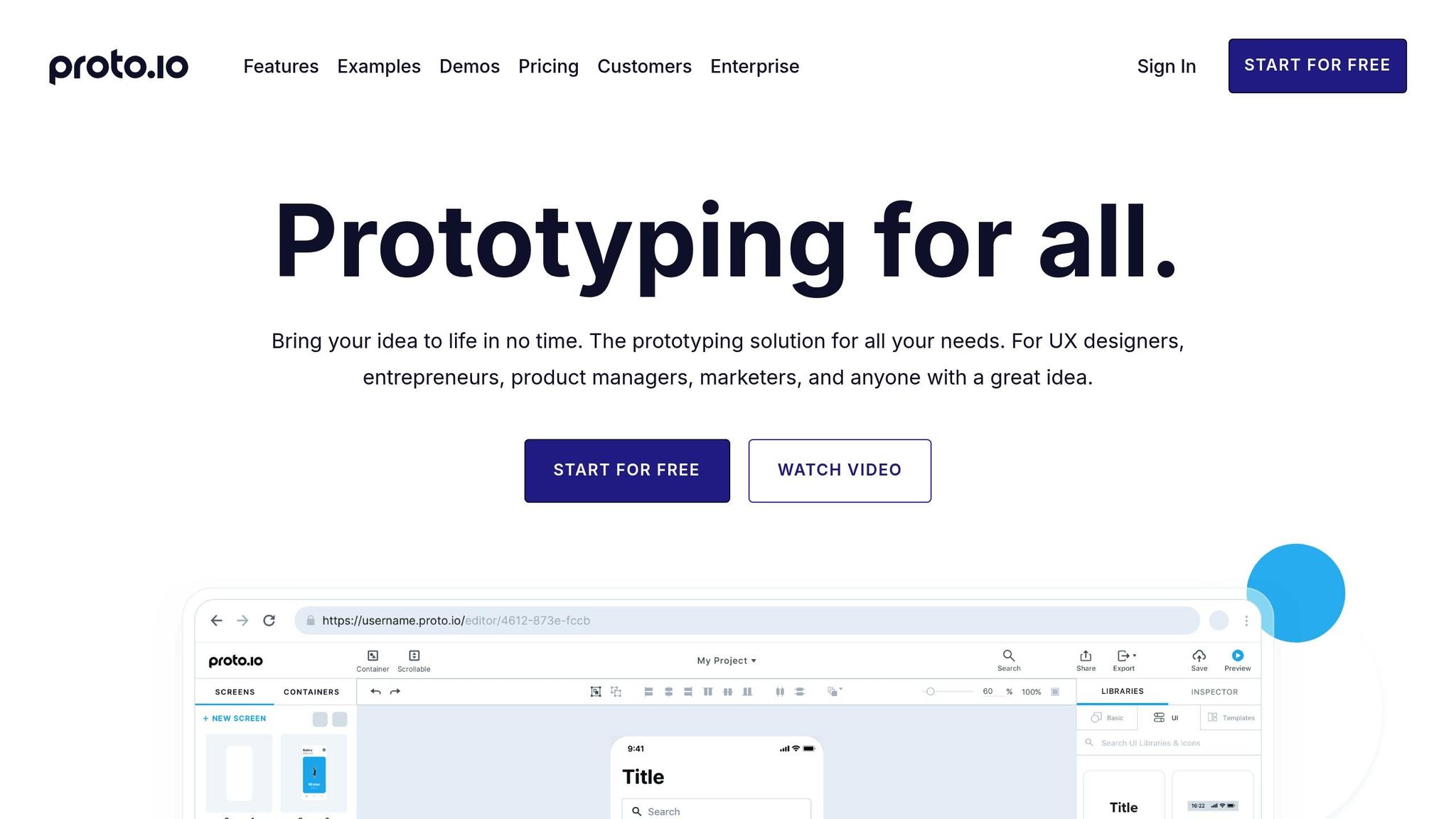Click the Save cloud icon

point(1199,656)
